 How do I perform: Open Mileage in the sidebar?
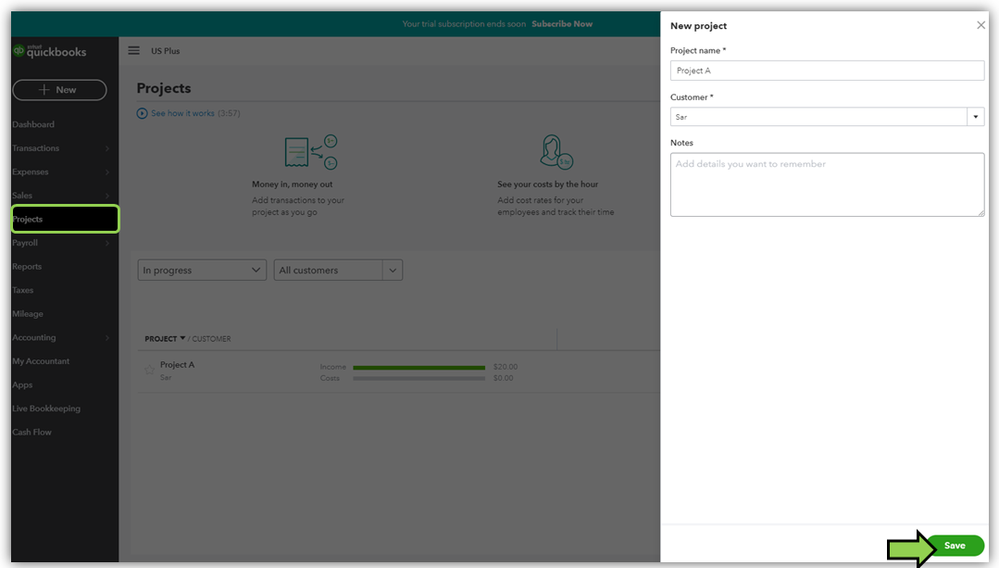coord(27,314)
